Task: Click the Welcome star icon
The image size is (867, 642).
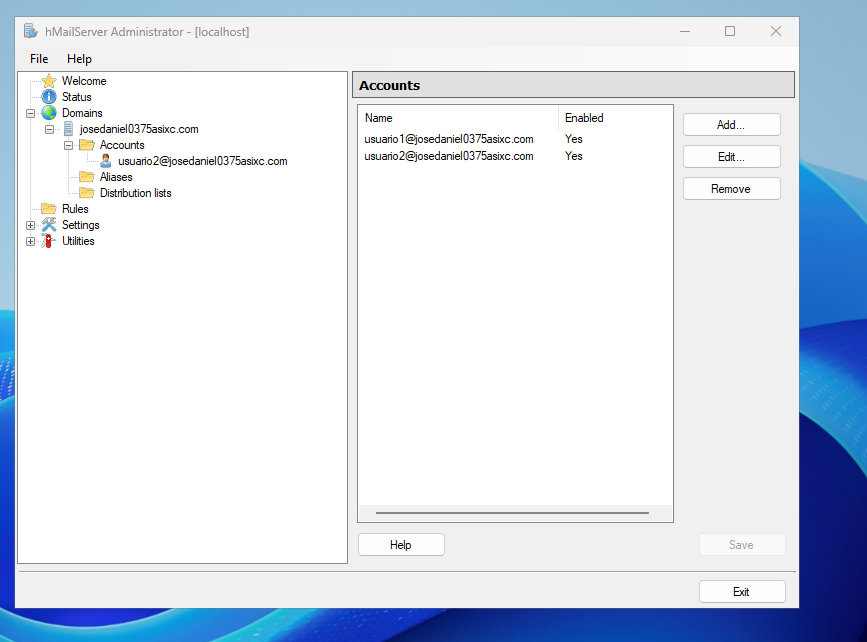Action: pos(49,81)
